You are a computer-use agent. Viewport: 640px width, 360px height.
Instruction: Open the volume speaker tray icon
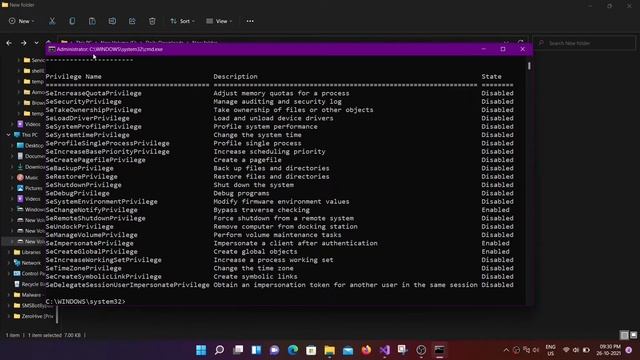(x=576, y=350)
